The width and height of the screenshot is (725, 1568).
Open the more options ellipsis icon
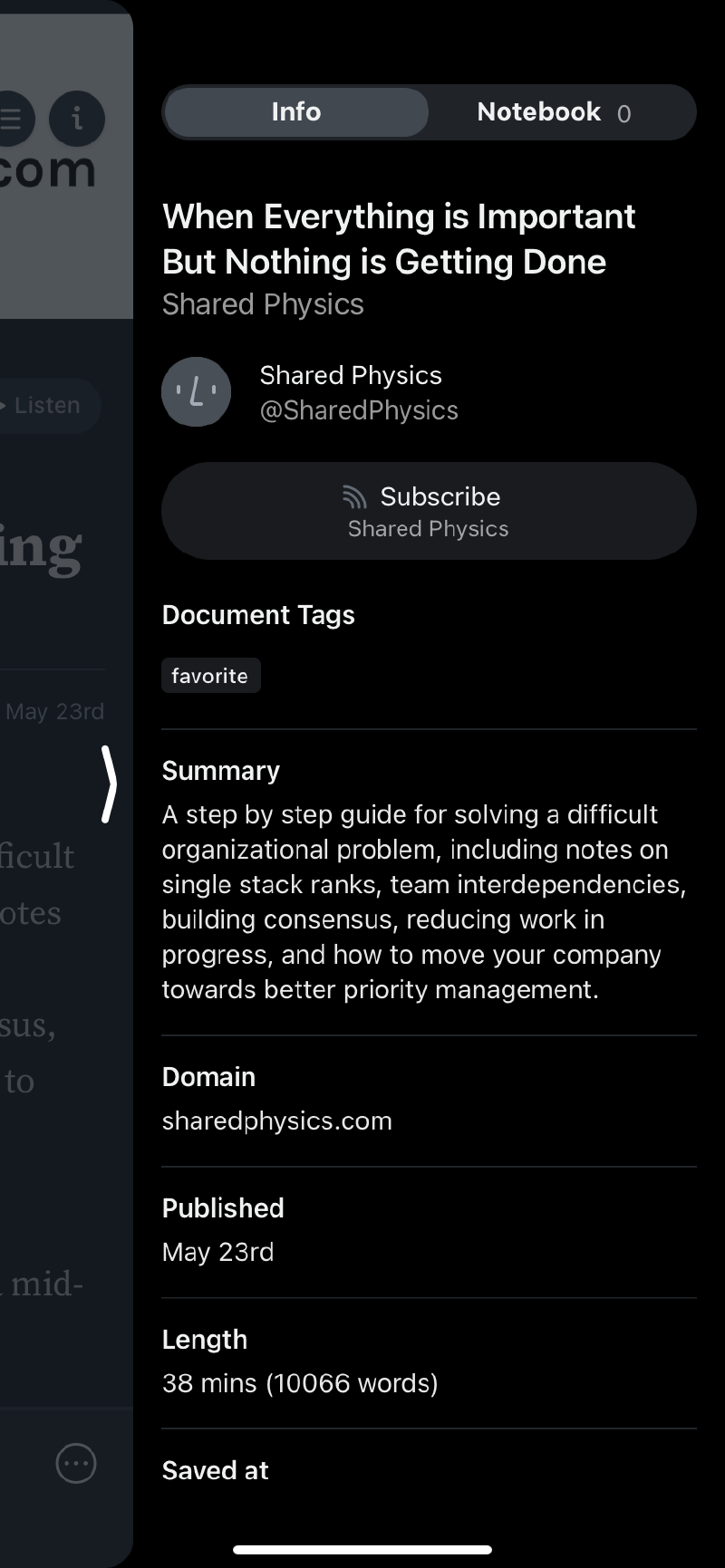point(76,1463)
